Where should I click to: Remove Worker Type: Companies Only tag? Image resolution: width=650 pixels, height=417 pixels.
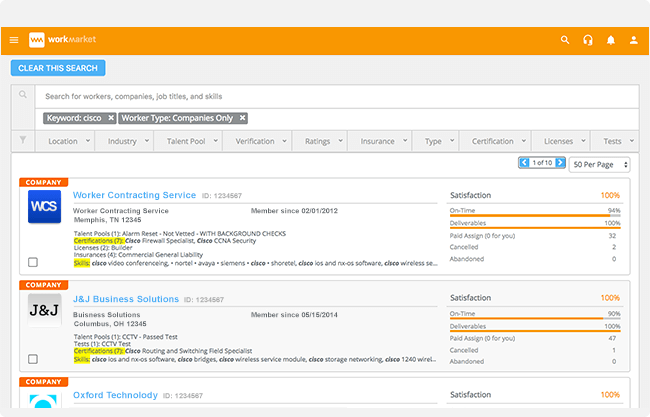pyautogui.click(x=243, y=118)
